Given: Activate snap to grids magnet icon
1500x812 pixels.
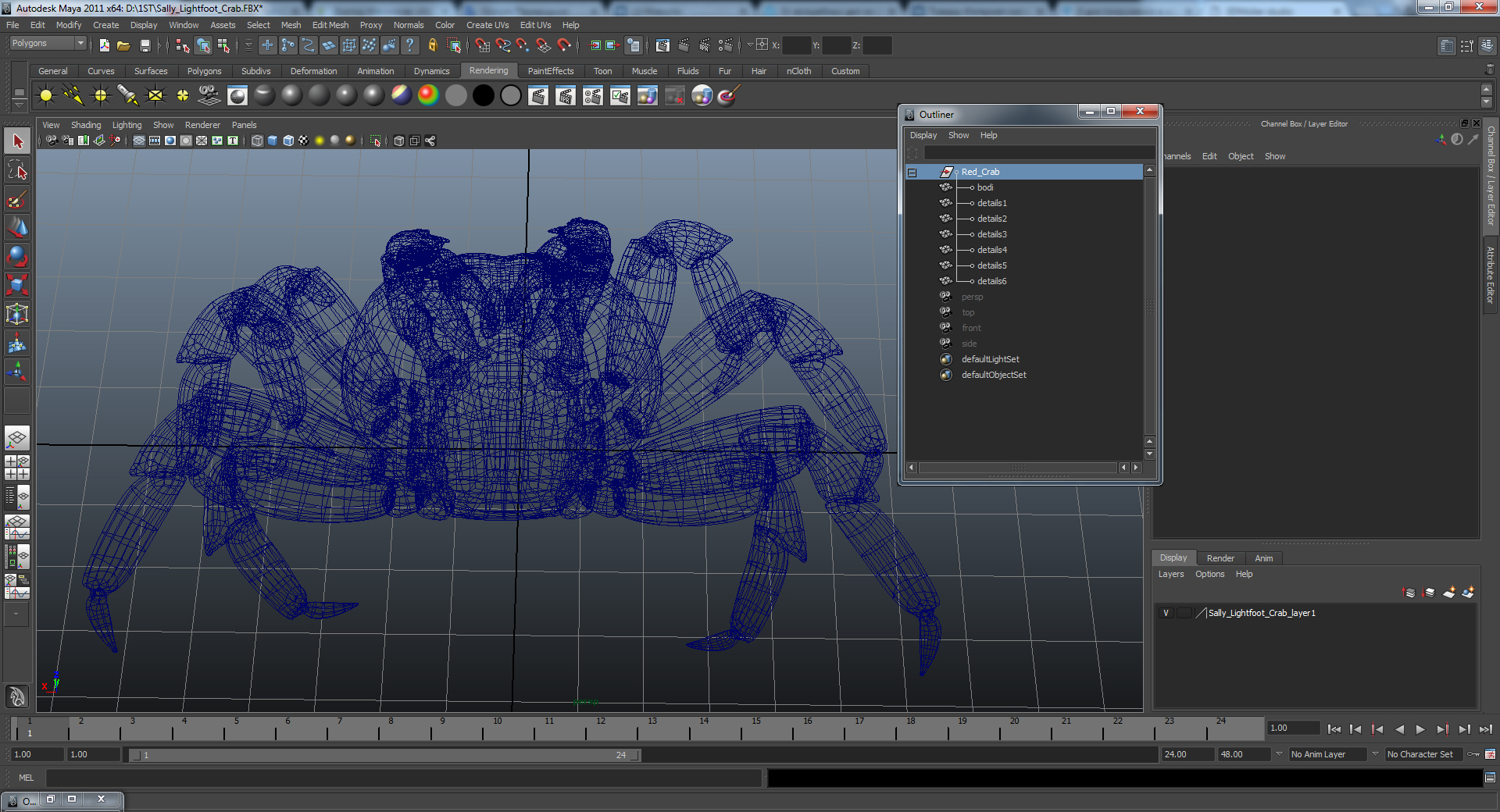Looking at the screenshot, I should (482, 45).
